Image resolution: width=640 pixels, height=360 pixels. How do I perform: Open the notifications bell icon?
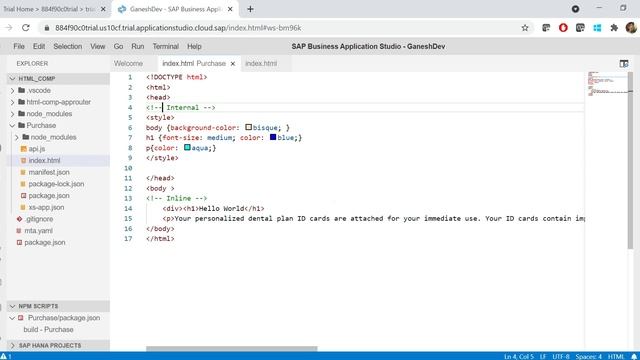pyautogui.click(x=634, y=356)
